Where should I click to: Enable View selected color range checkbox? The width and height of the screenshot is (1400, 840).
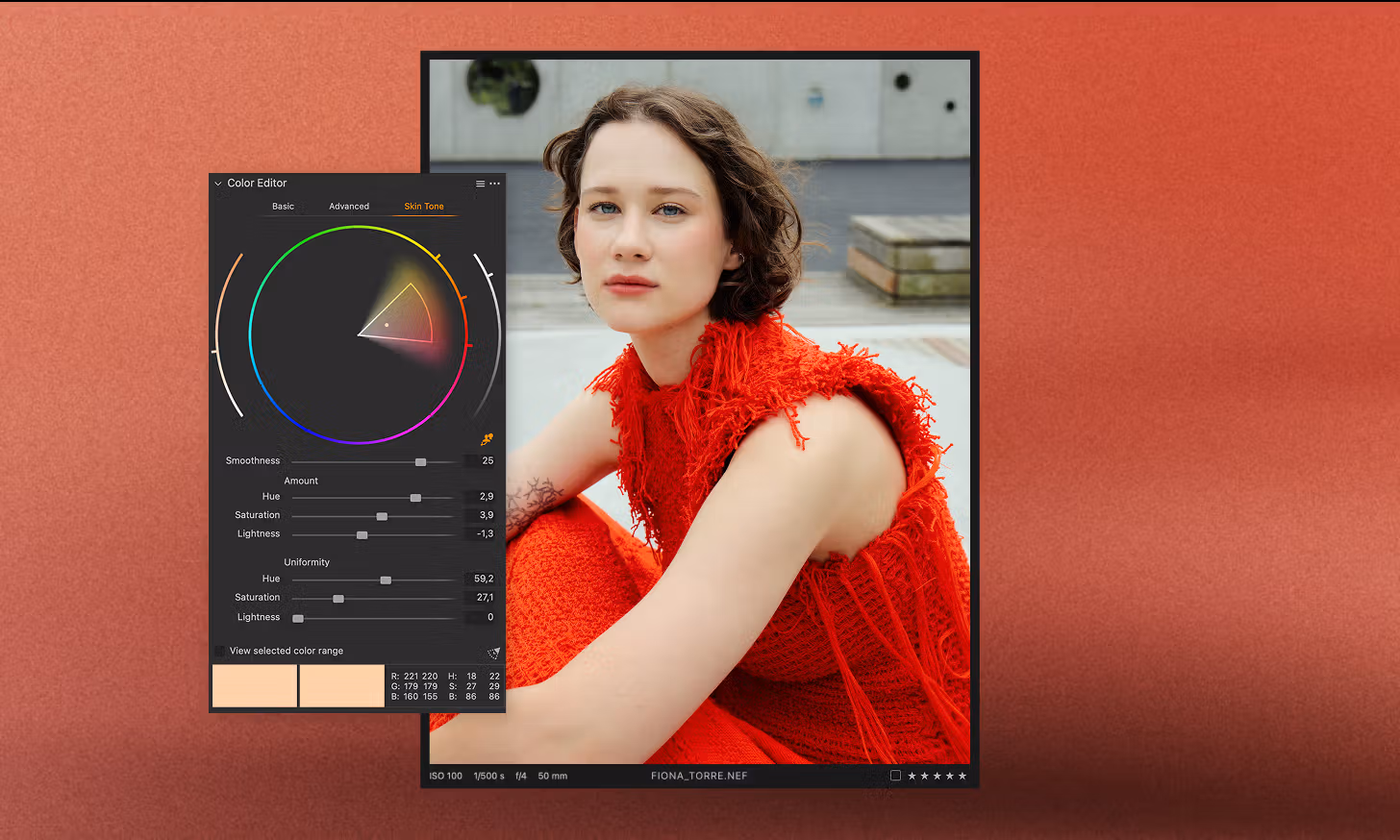[220, 652]
